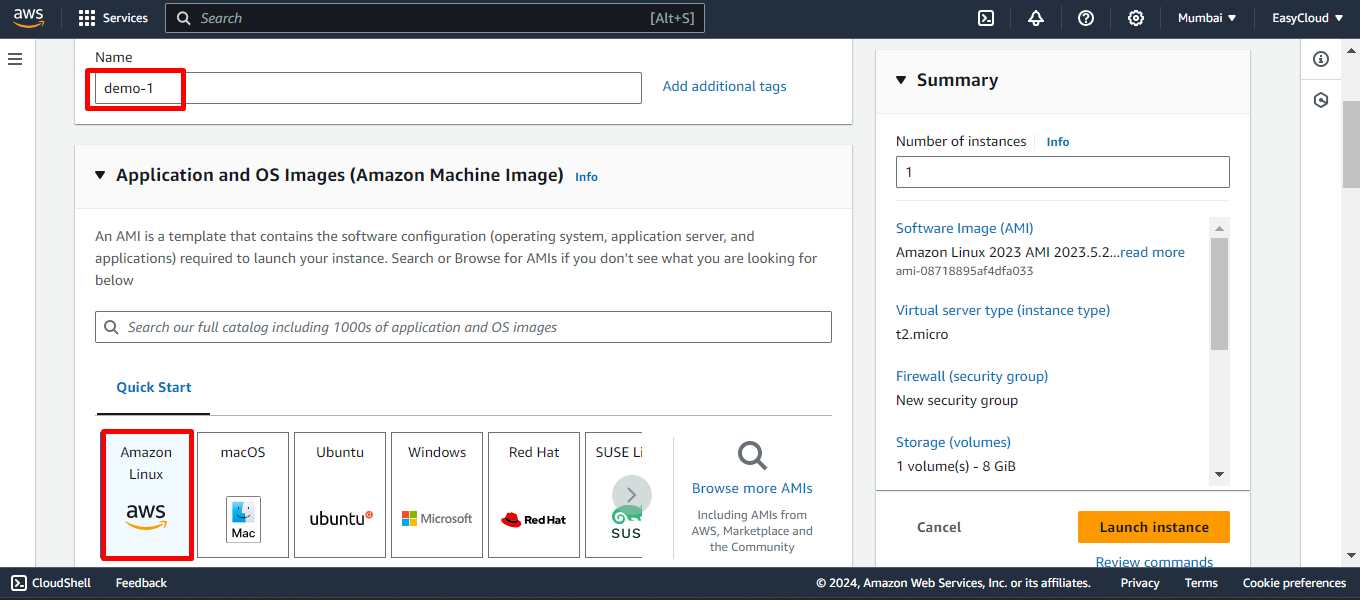Viewport: 1360px width, 600px height.
Task: Select the Red Hat AMI tile
Action: pos(534,495)
